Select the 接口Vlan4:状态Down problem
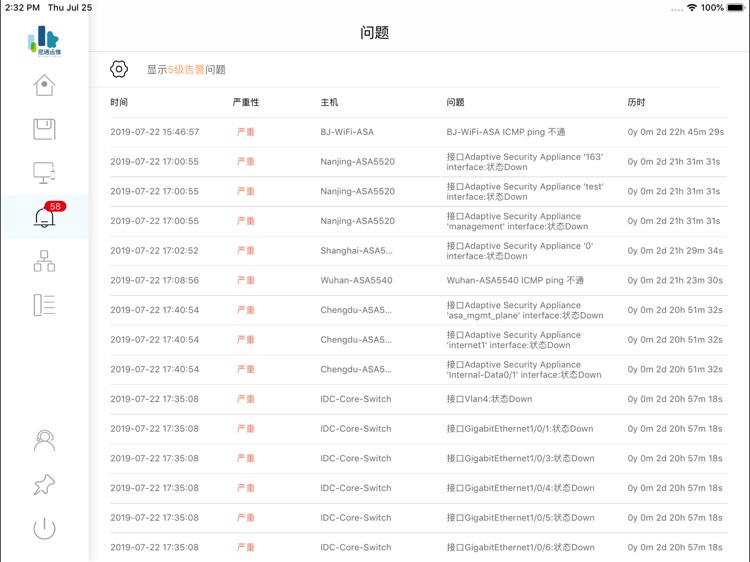Screen dimensions: 750x562 [489, 399]
